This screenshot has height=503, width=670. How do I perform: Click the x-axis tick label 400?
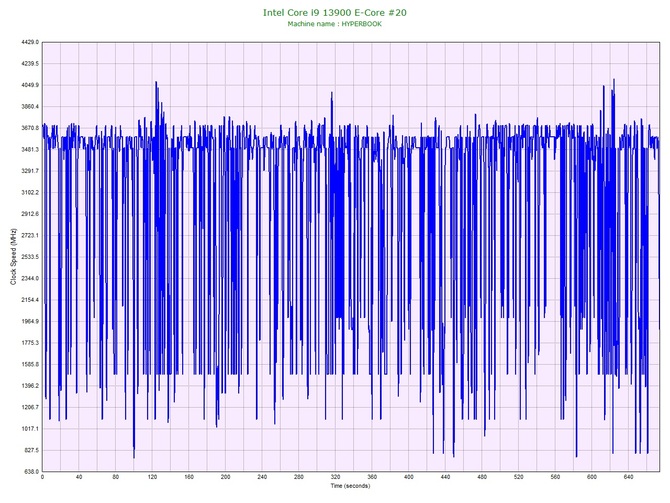click(x=409, y=477)
